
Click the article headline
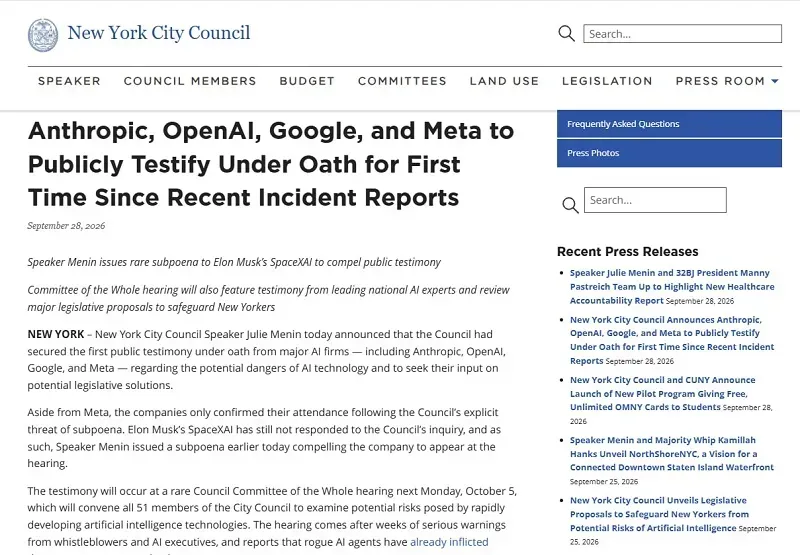pos(271,164)
